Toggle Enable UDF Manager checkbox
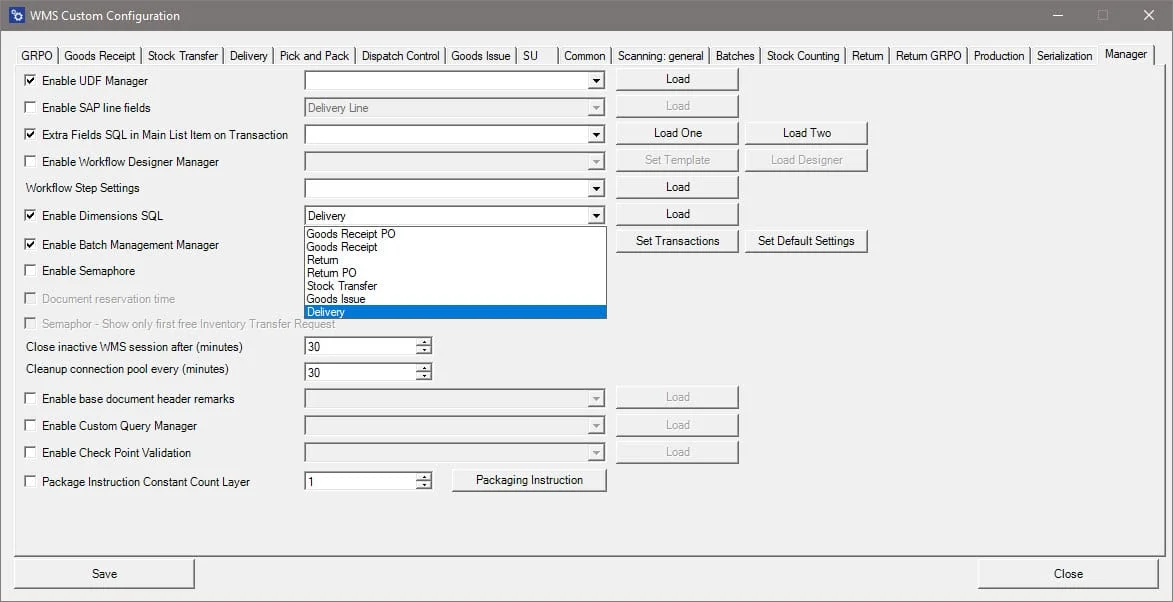 31,80
